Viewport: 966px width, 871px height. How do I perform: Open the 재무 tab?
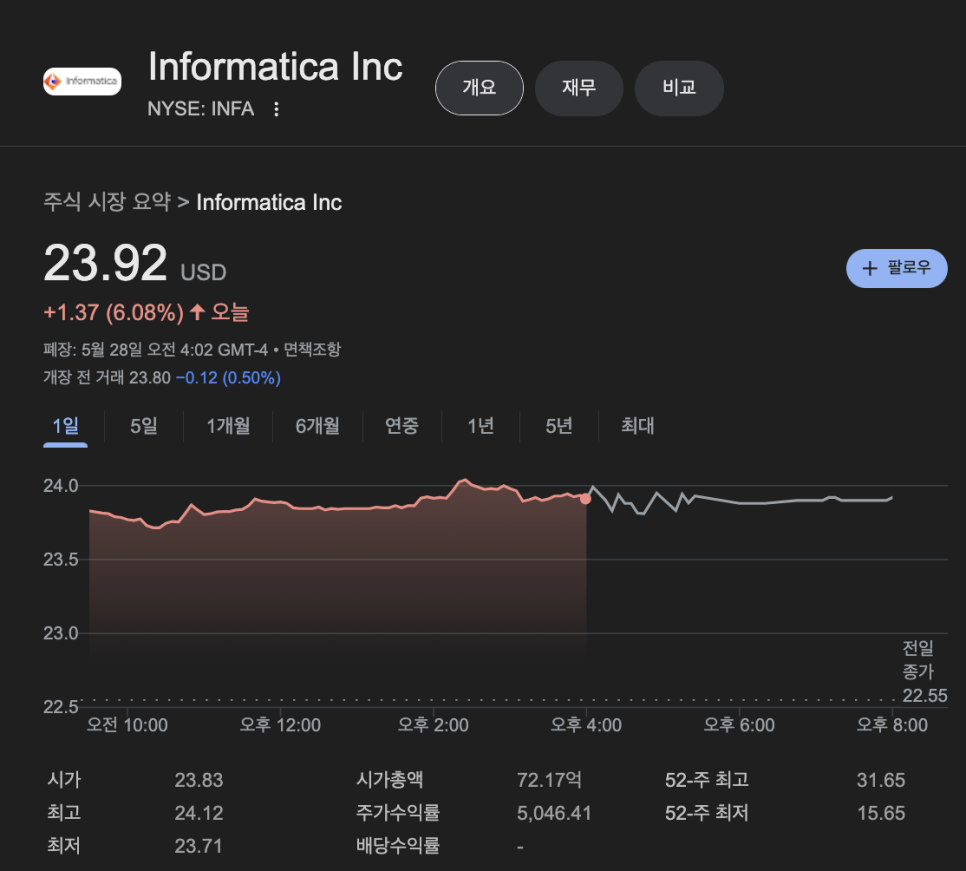579,87
